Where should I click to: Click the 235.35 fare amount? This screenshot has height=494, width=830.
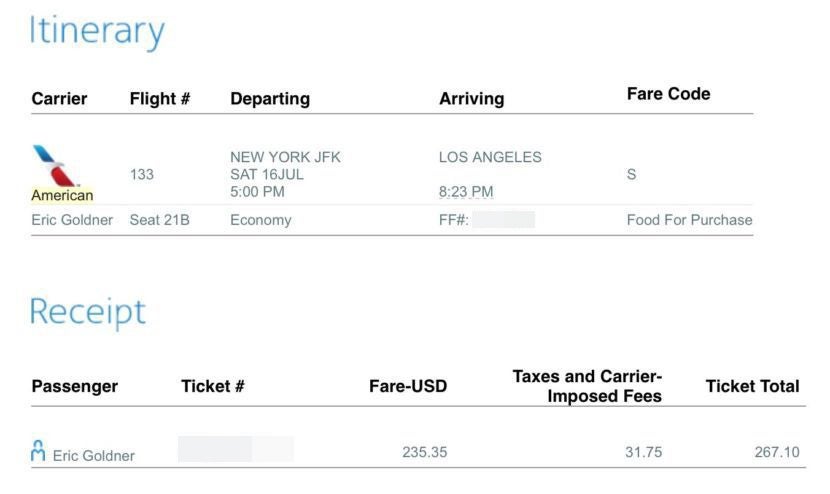424,452
